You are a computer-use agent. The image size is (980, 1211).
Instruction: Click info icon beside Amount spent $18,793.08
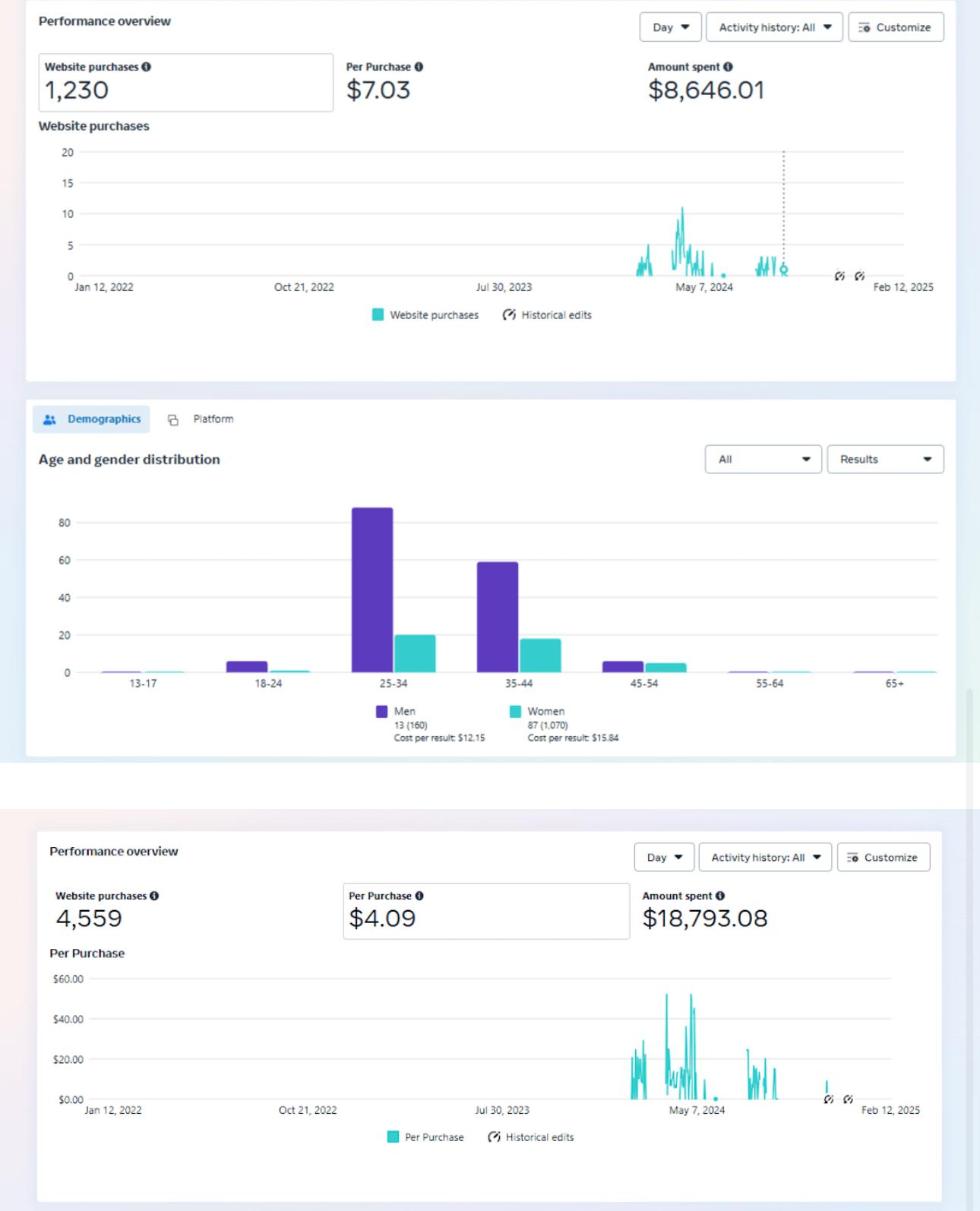pyautogui.click(x=720, y=896)
